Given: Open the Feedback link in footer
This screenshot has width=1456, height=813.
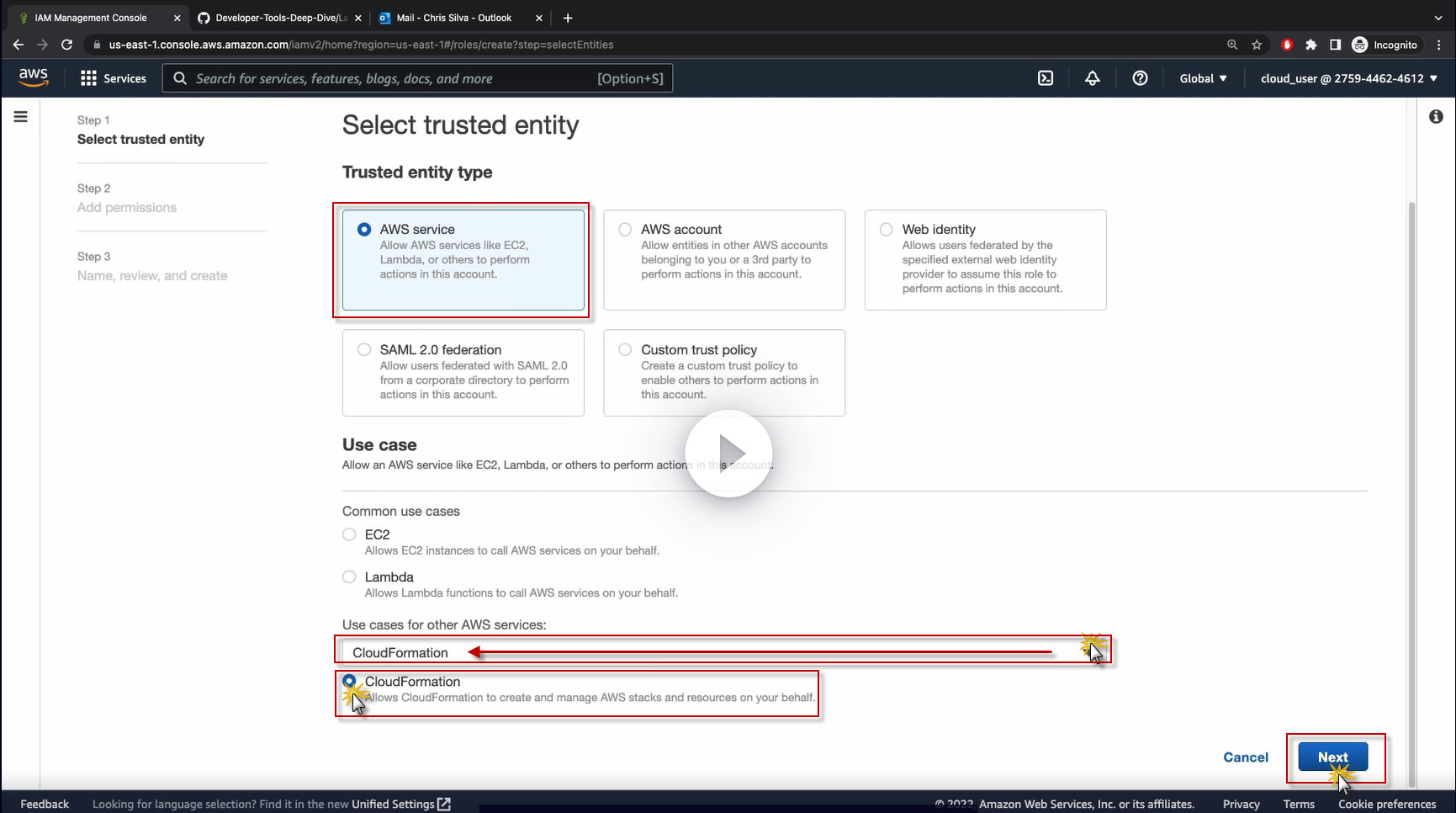Looking at the screenshot, I should (x=45, y=804).
